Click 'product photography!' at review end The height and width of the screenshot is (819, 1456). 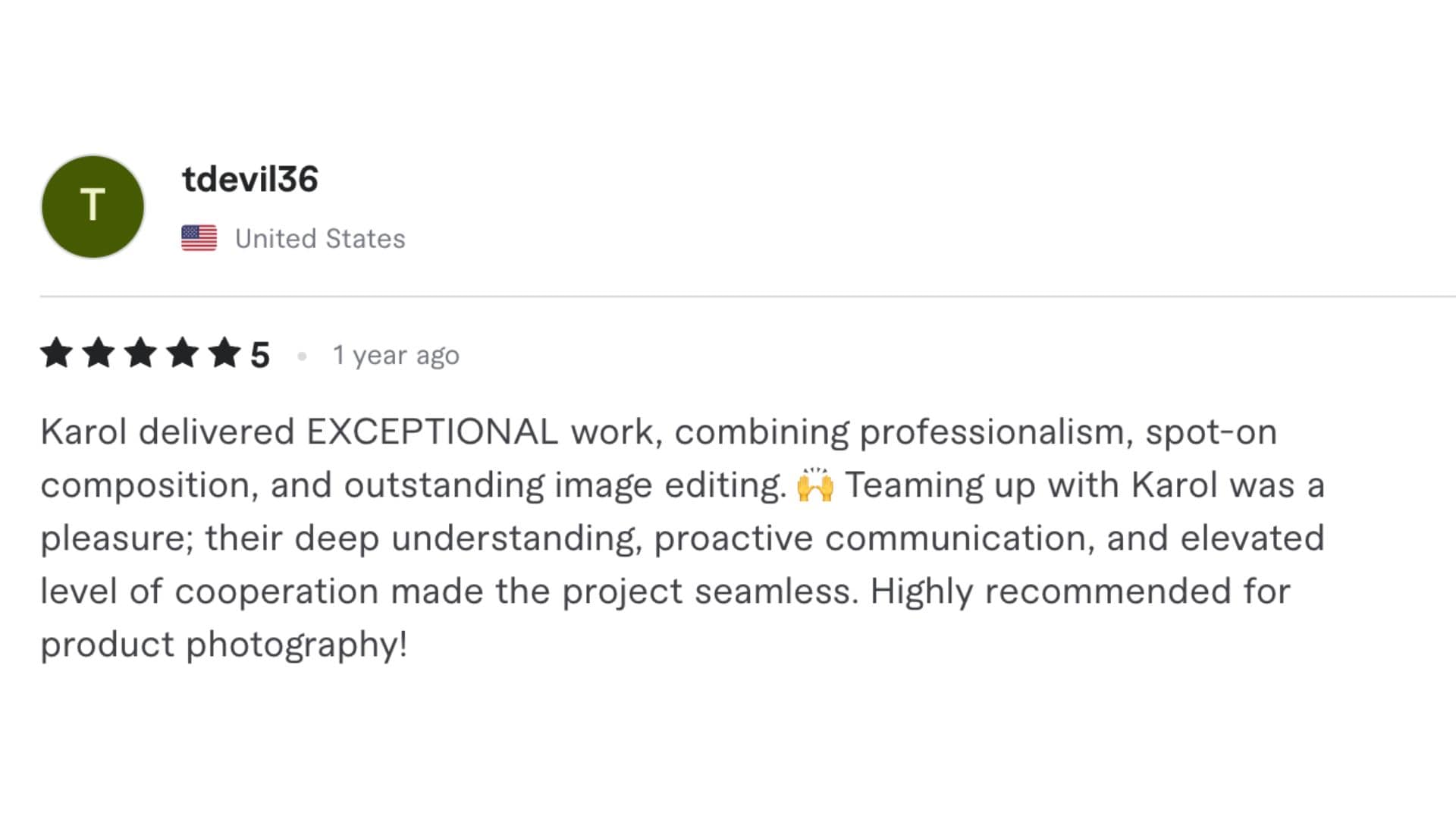click(224, 645)
